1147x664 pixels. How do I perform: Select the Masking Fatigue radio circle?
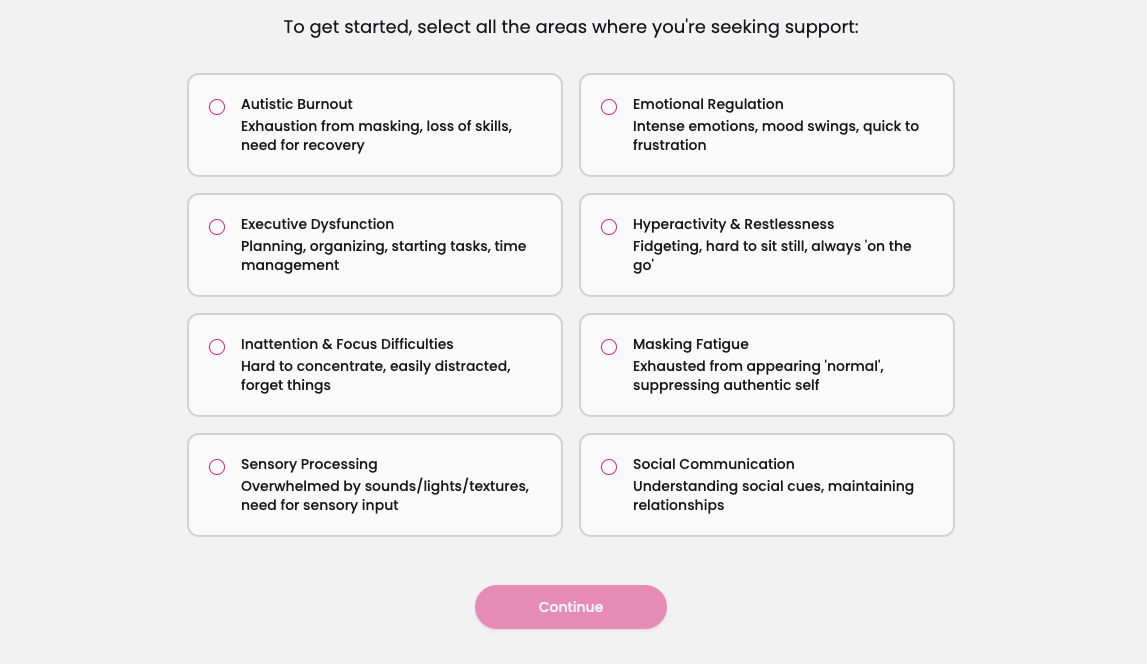[x=609, y=347]
